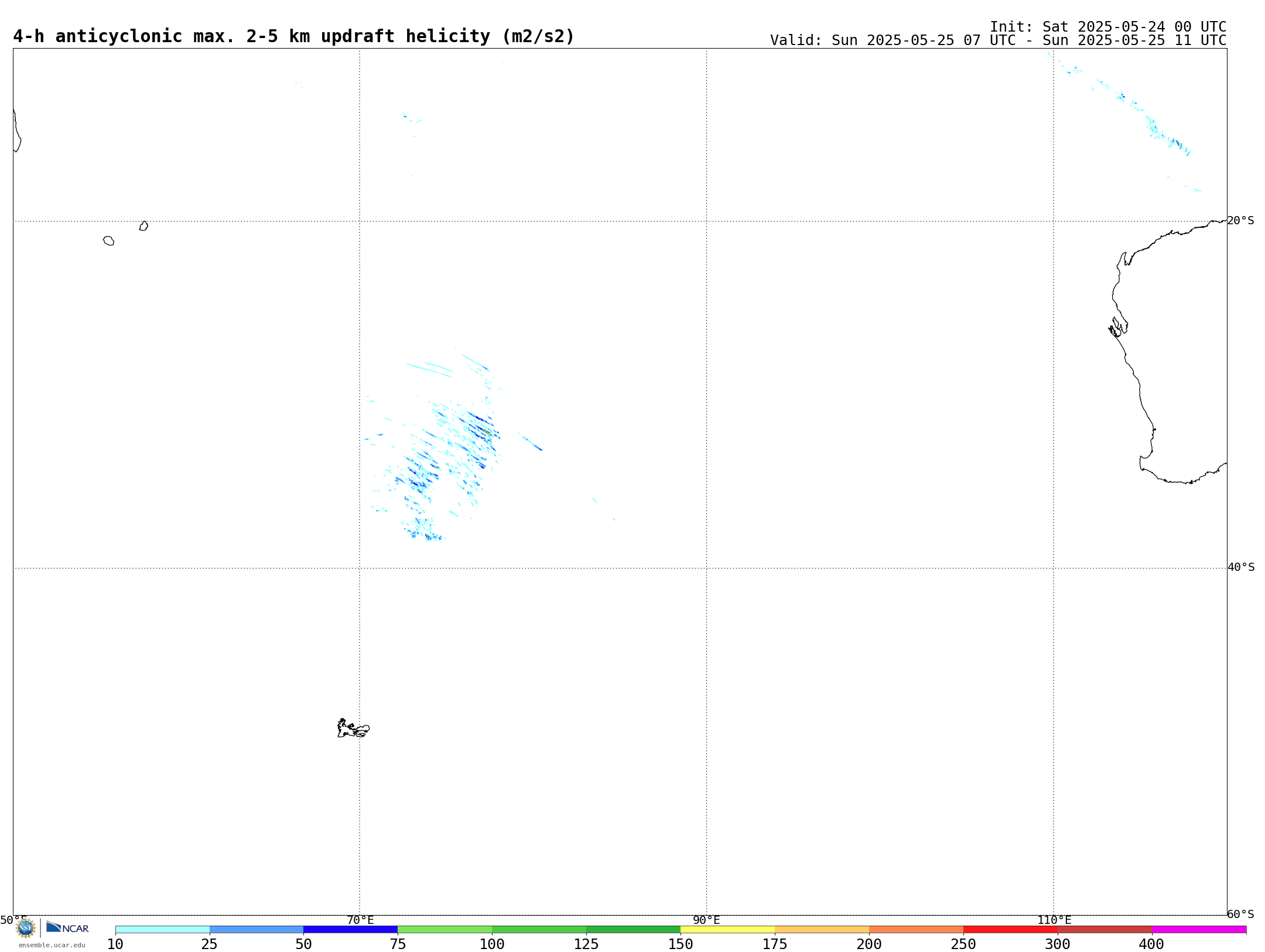
Task: Click the 90°E longitude label
Action: coord(706,920)
